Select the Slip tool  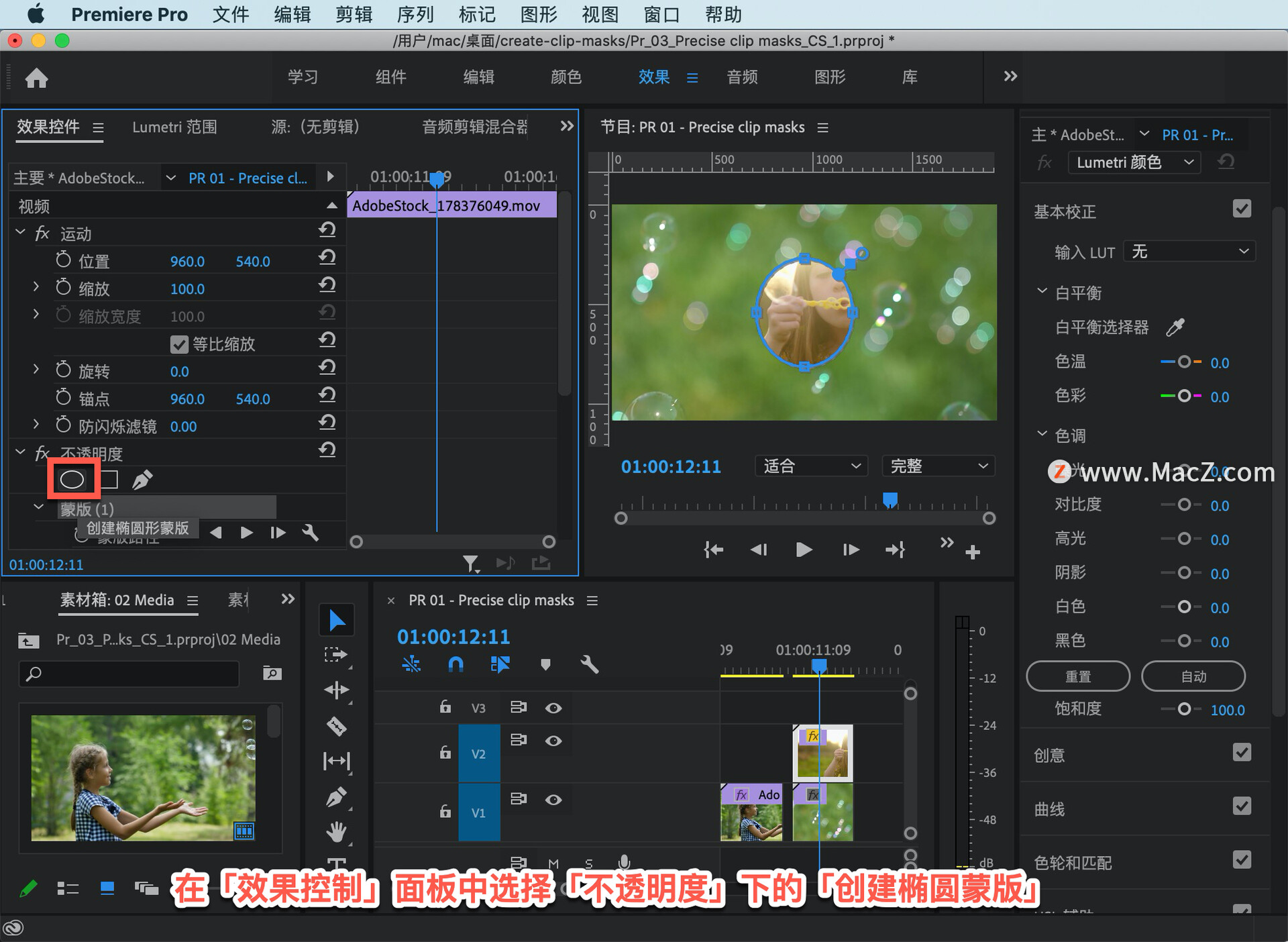point(336,761)
